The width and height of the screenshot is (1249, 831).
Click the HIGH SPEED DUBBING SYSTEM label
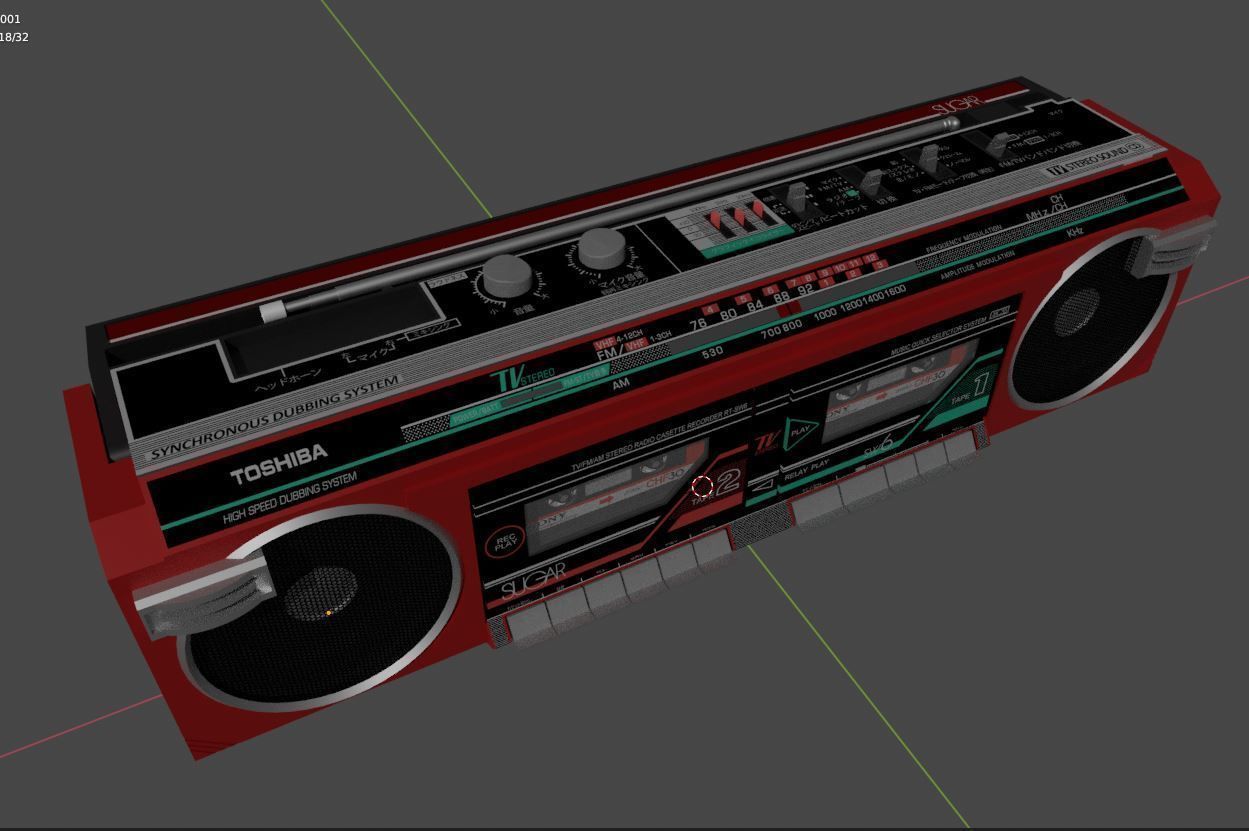290,498
